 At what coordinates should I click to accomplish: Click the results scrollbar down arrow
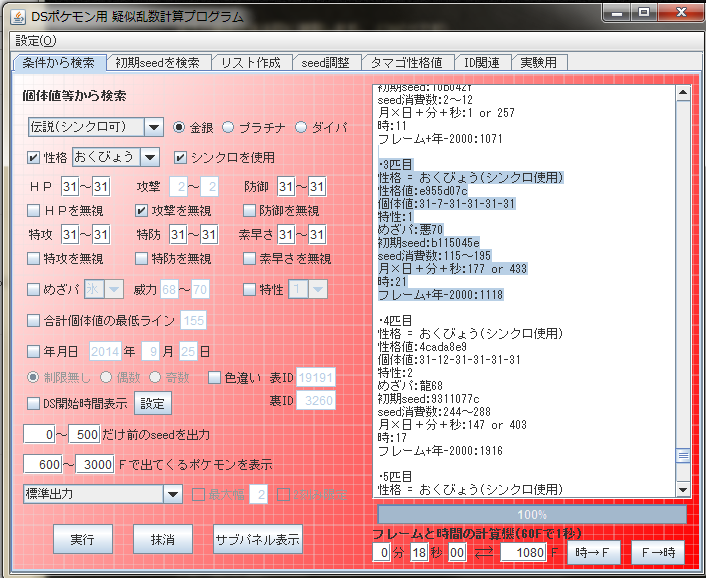tap(683, 490)
